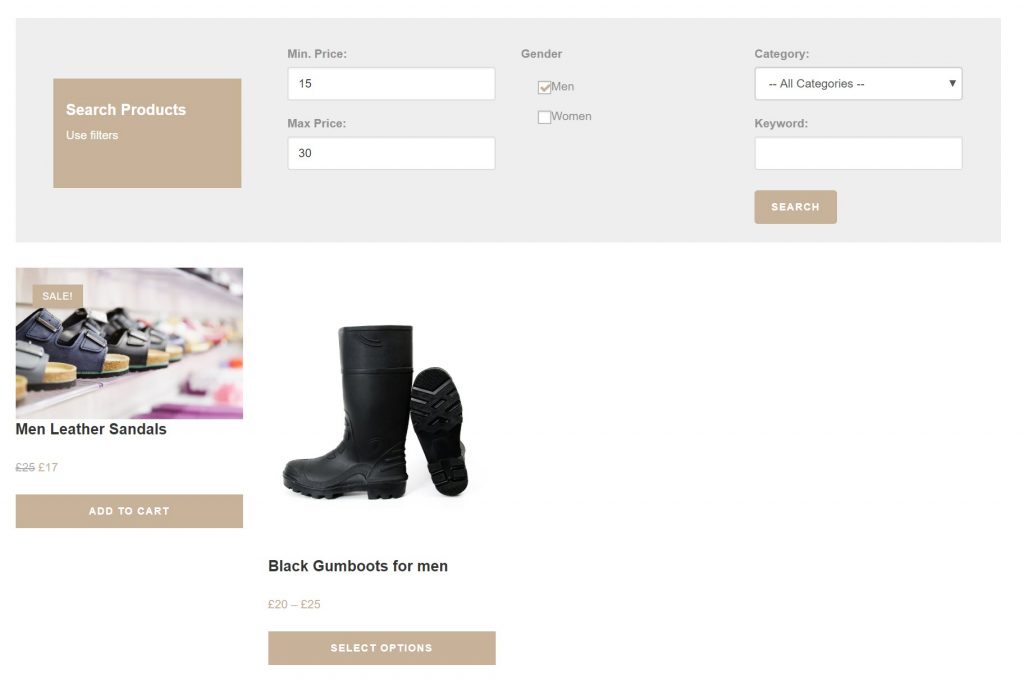
Task: Check the Women gender checkbox
Action: coord(544,118)
